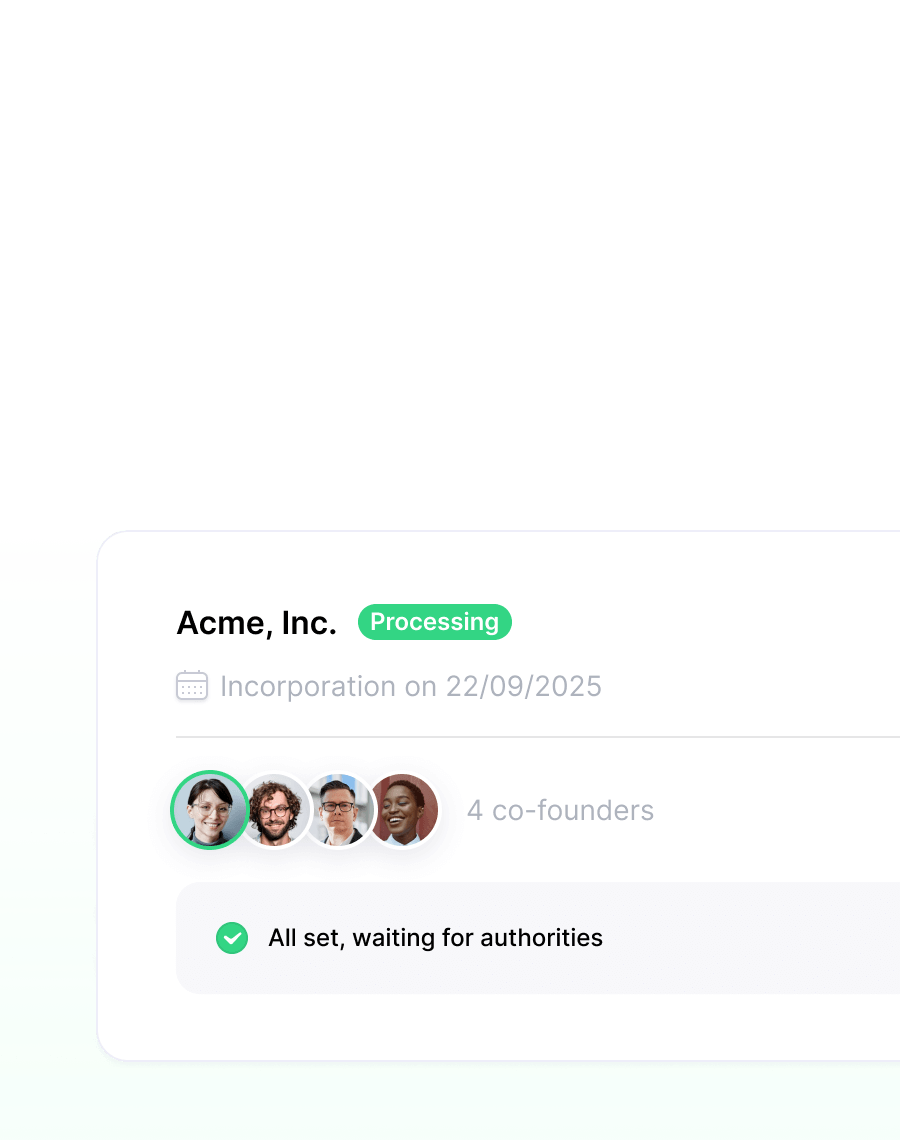Open the curly-haired bearded co-founder avatar
The height and width of the screenshot is (1140, 900).
point(276,810)
